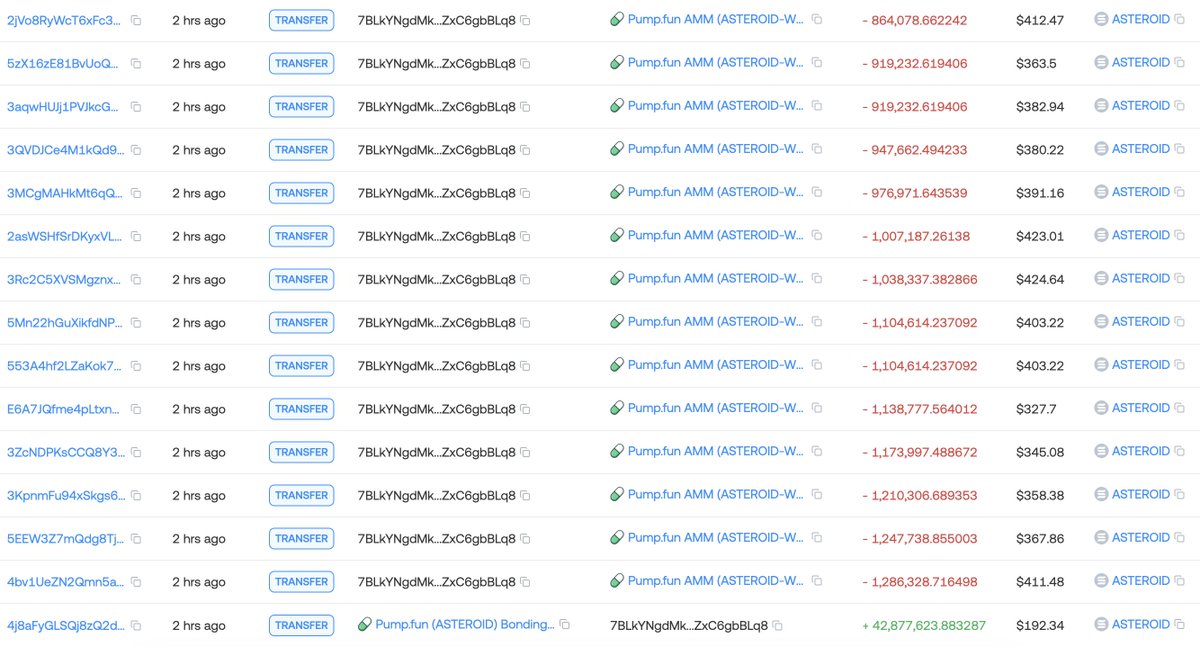Screen dimensions: 1200x647
Task: Copy sender address in the $423.01 row
Action: click(525, 237)
